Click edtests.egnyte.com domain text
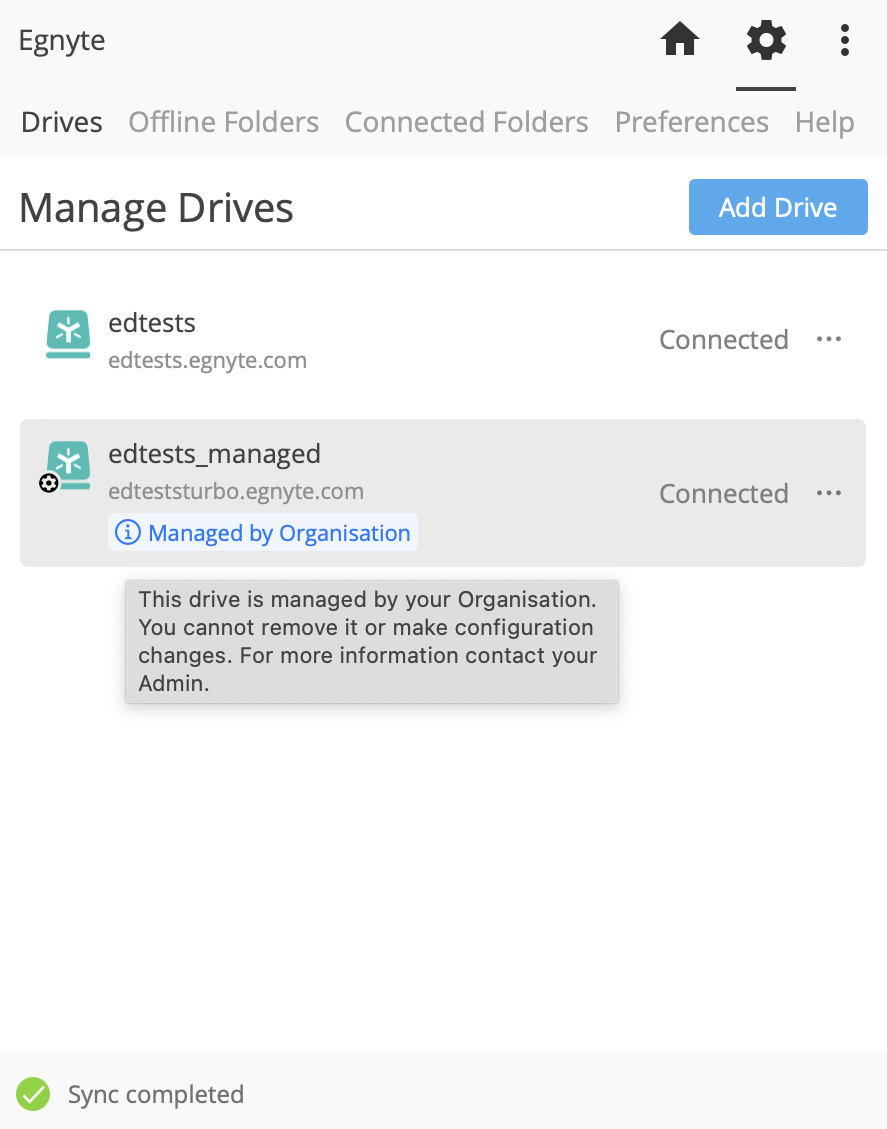This screenshot has height=1129, width=887. [207, 360]
